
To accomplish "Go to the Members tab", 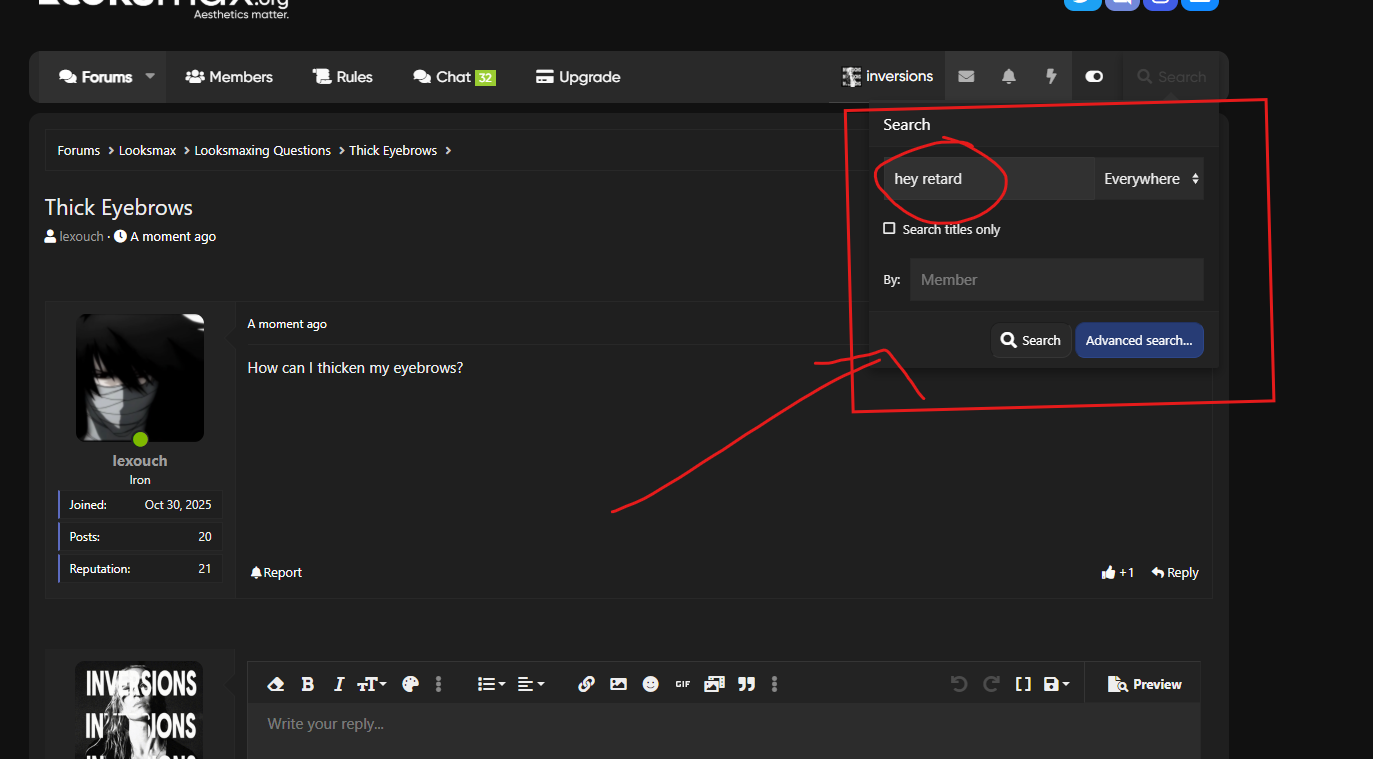I will coord(229,77).
